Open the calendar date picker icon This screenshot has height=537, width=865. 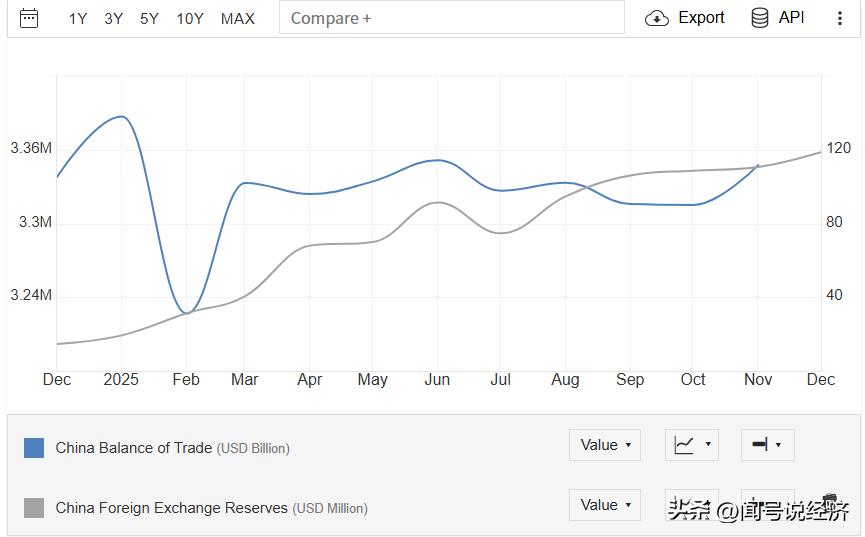[29, 18]
